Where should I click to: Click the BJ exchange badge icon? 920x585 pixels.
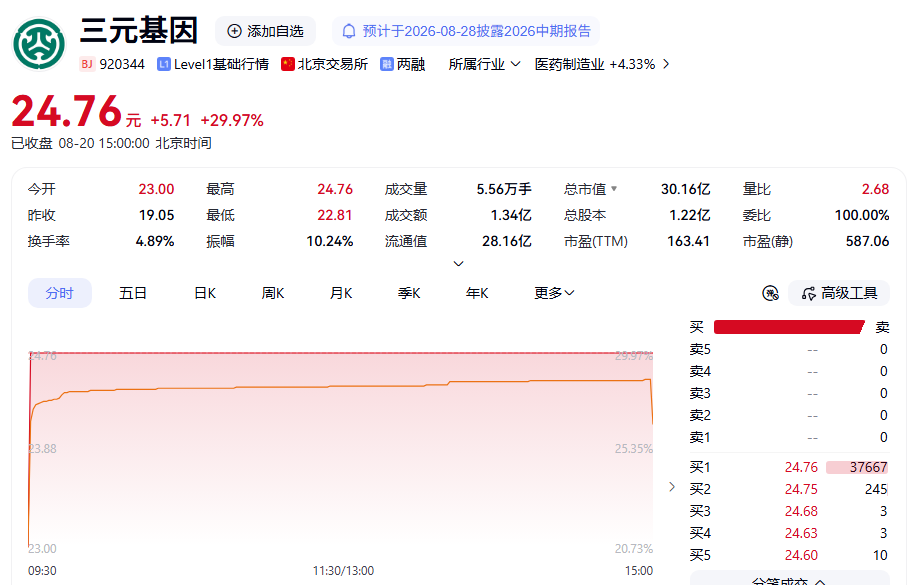tap(87, 64)
